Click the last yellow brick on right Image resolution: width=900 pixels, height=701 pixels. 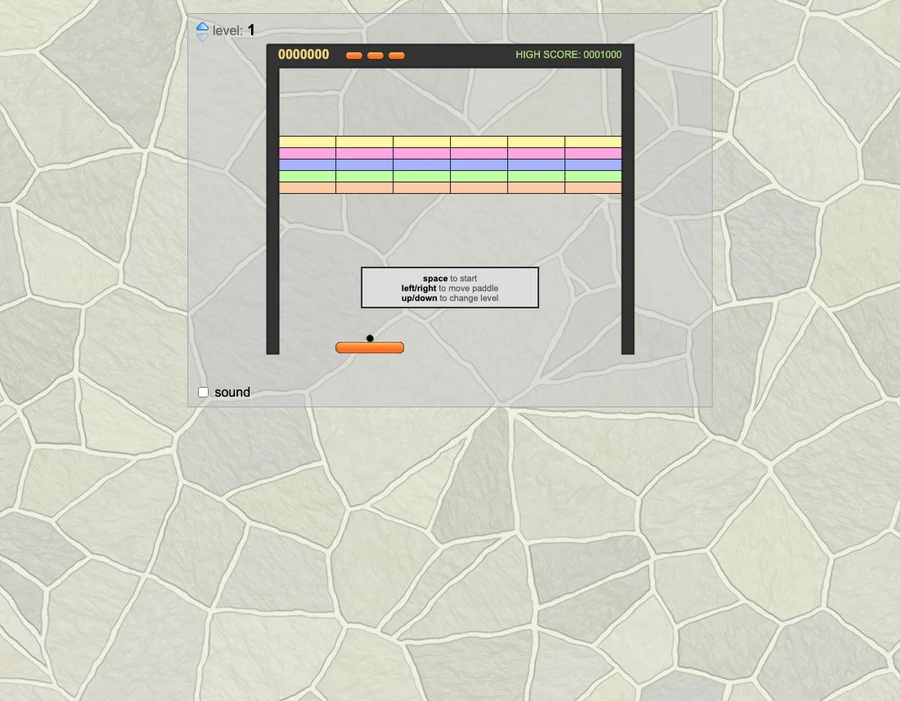pos(593,142)
